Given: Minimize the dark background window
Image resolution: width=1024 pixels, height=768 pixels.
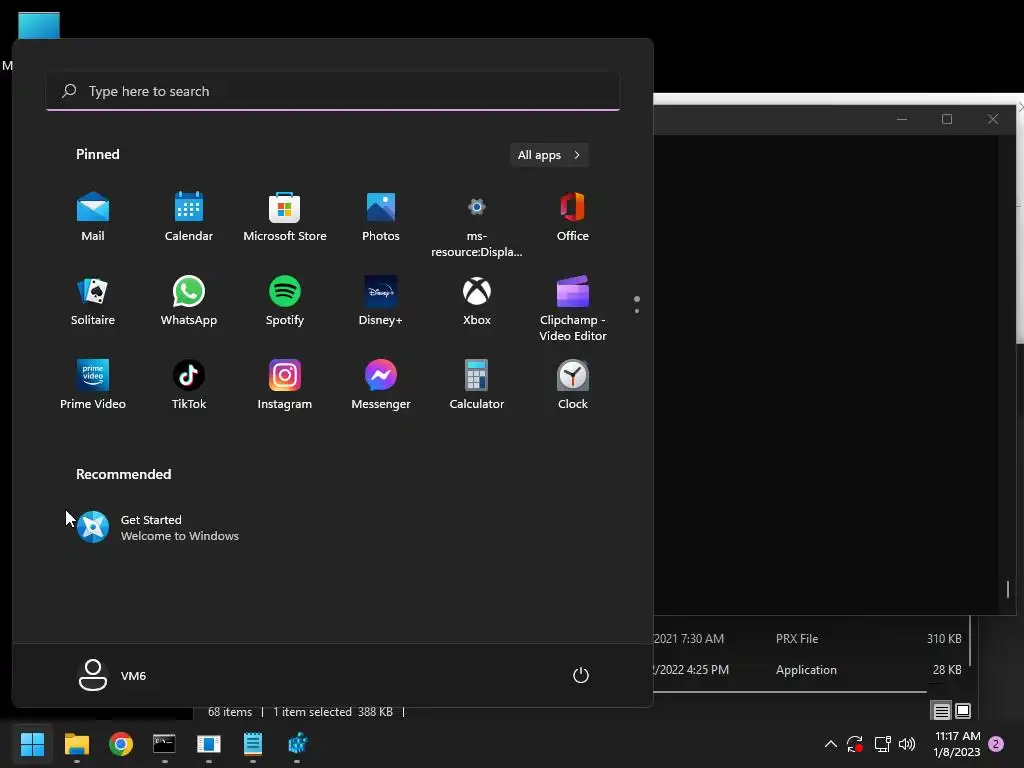Looking at the screenshot, I should (902, 119).
